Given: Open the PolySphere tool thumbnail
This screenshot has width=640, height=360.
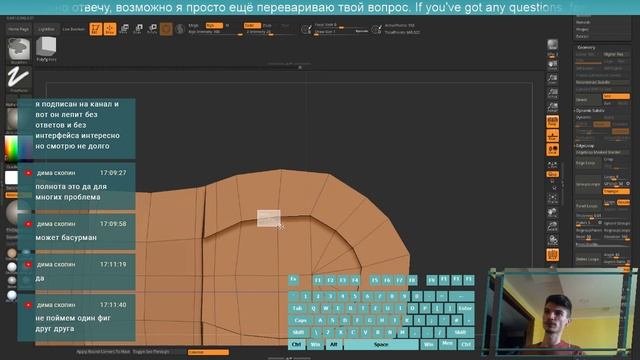Looking at the screenshot, I should point(46,49).
